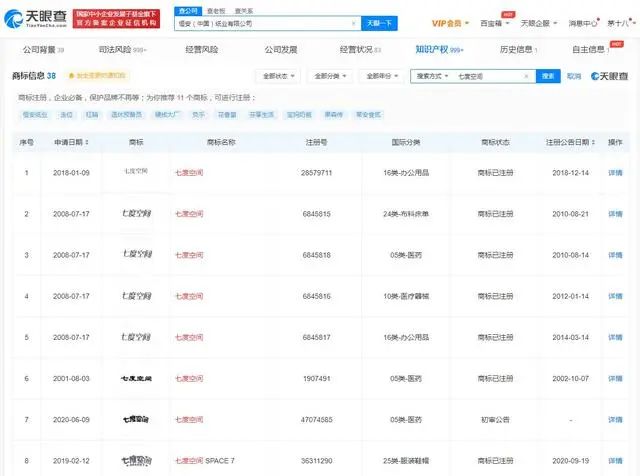Open the 全部年份 year filter dropdown
Image resolution: width=640 pixels, height=476 pixels.
(380, 76)
